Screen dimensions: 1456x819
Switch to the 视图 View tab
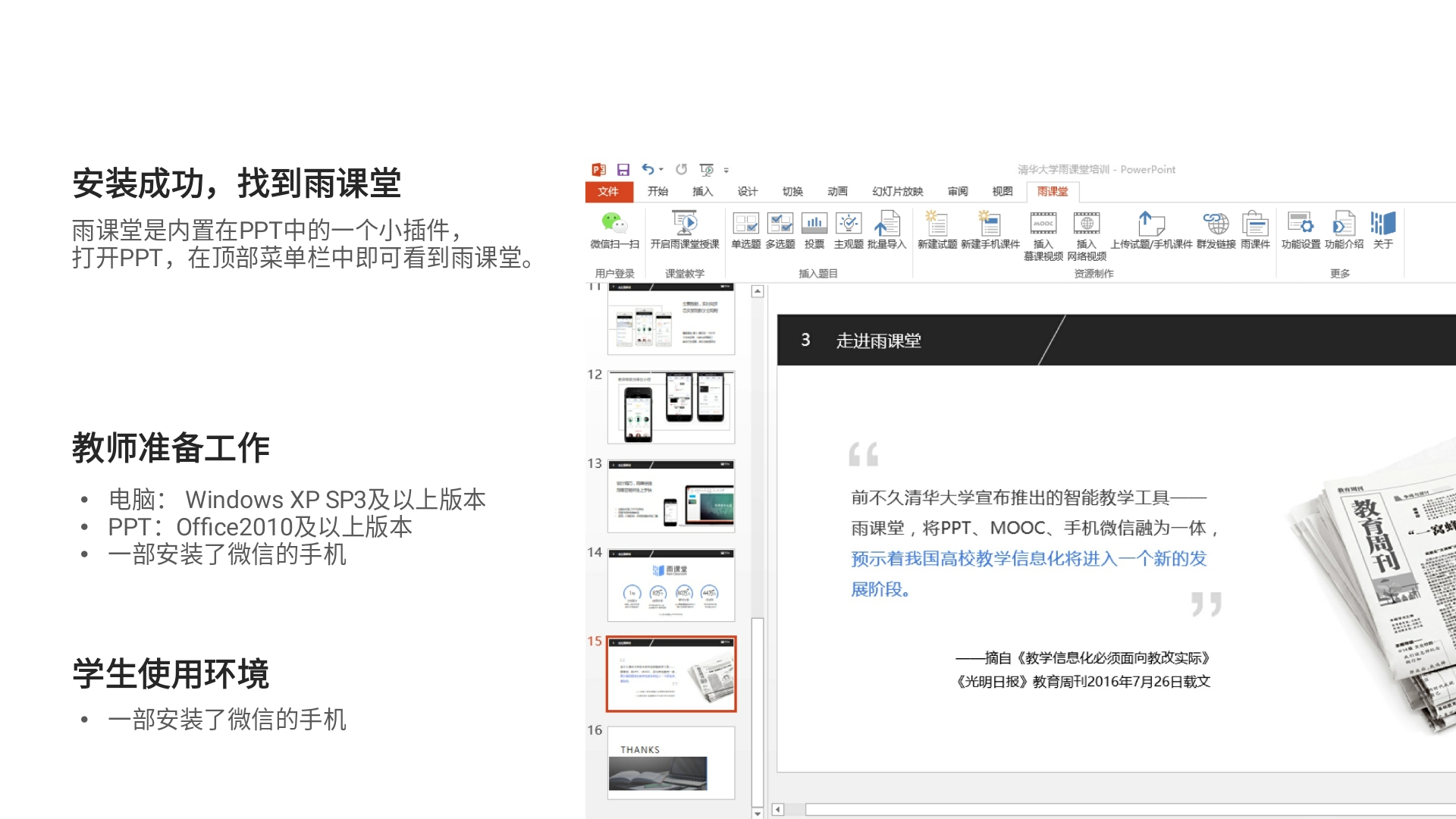pyautogui.click(x=1003, y=192)
